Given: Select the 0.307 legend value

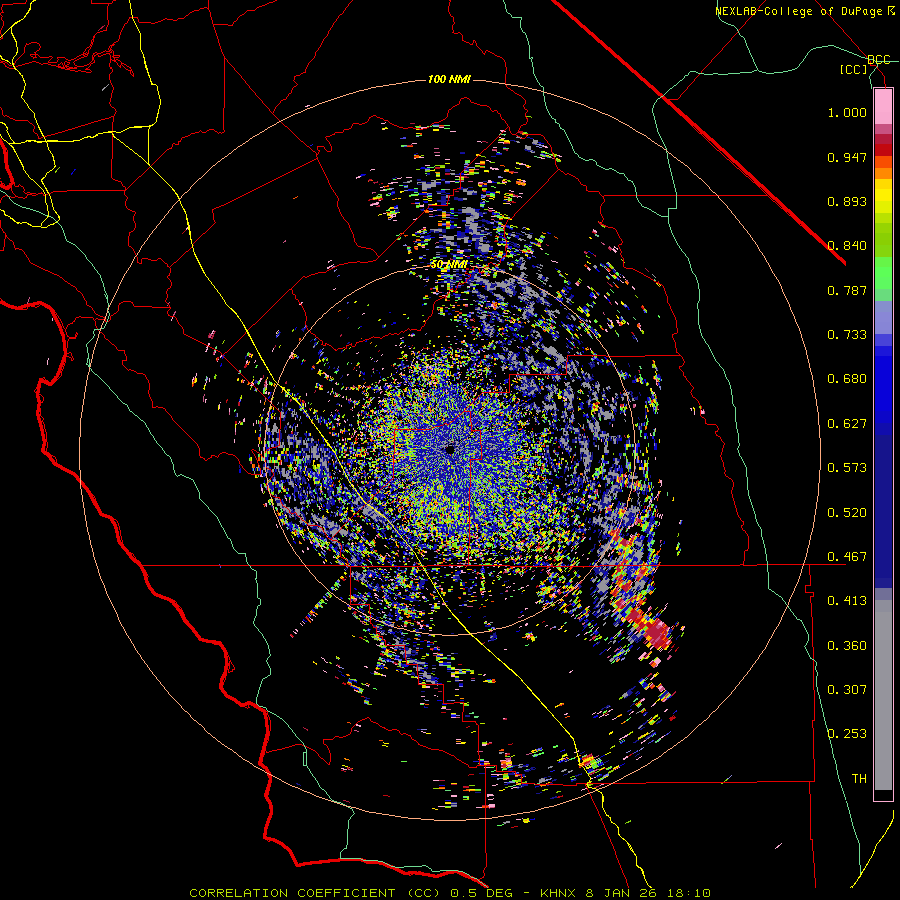Looking at the screenshot, I should (847, 690).
